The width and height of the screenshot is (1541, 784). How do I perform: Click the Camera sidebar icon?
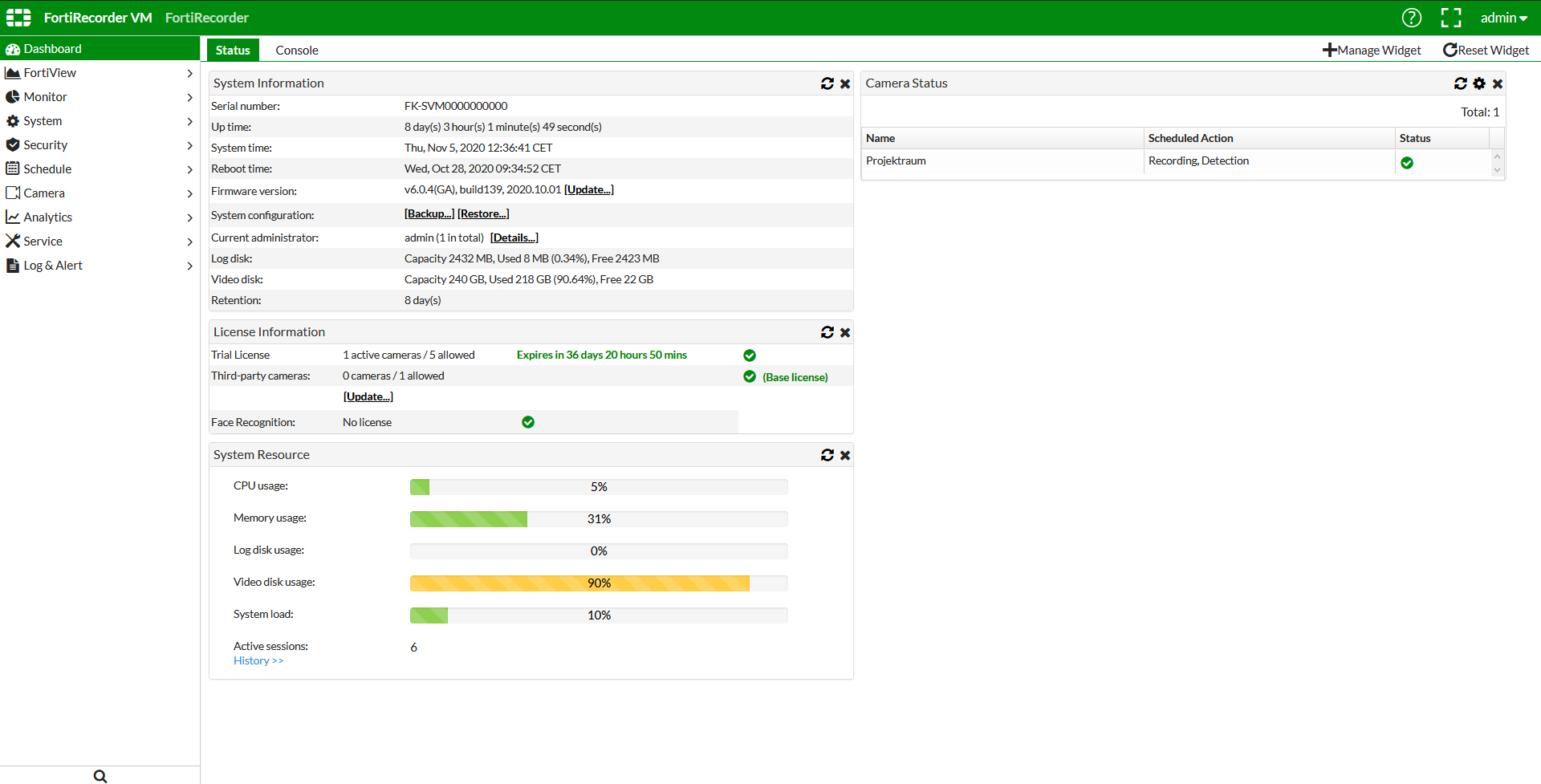(x=13, y=193)
